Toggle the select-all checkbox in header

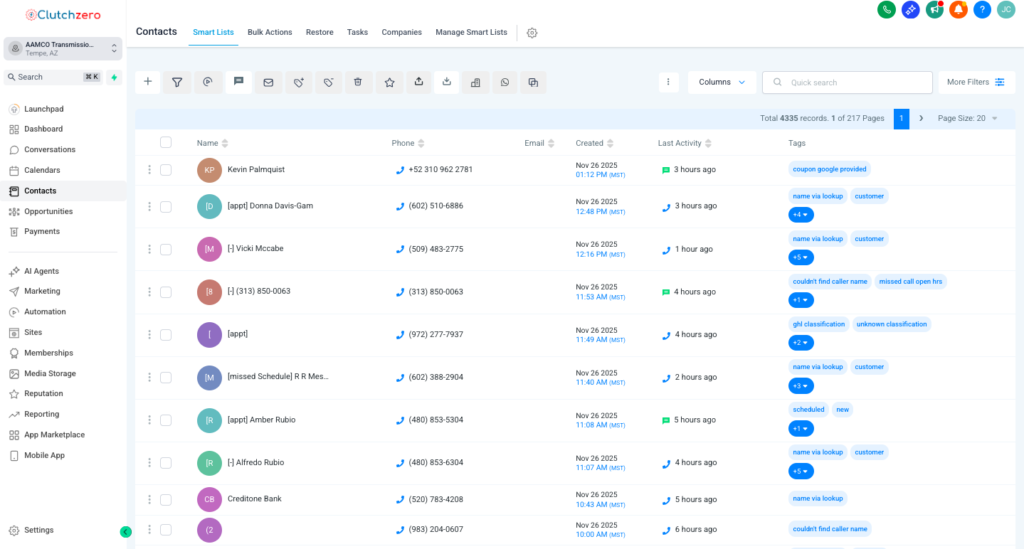coord(166,143)
